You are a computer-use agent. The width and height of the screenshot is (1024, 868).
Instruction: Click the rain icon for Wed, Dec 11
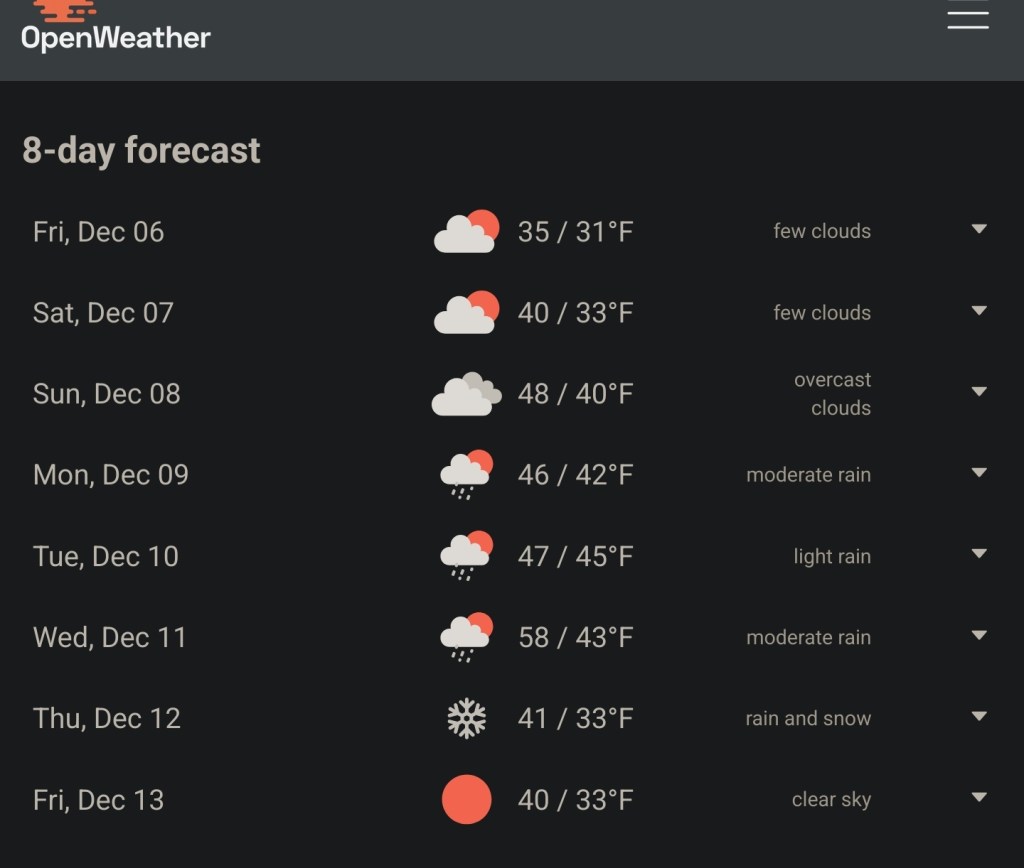pos(466,637)
